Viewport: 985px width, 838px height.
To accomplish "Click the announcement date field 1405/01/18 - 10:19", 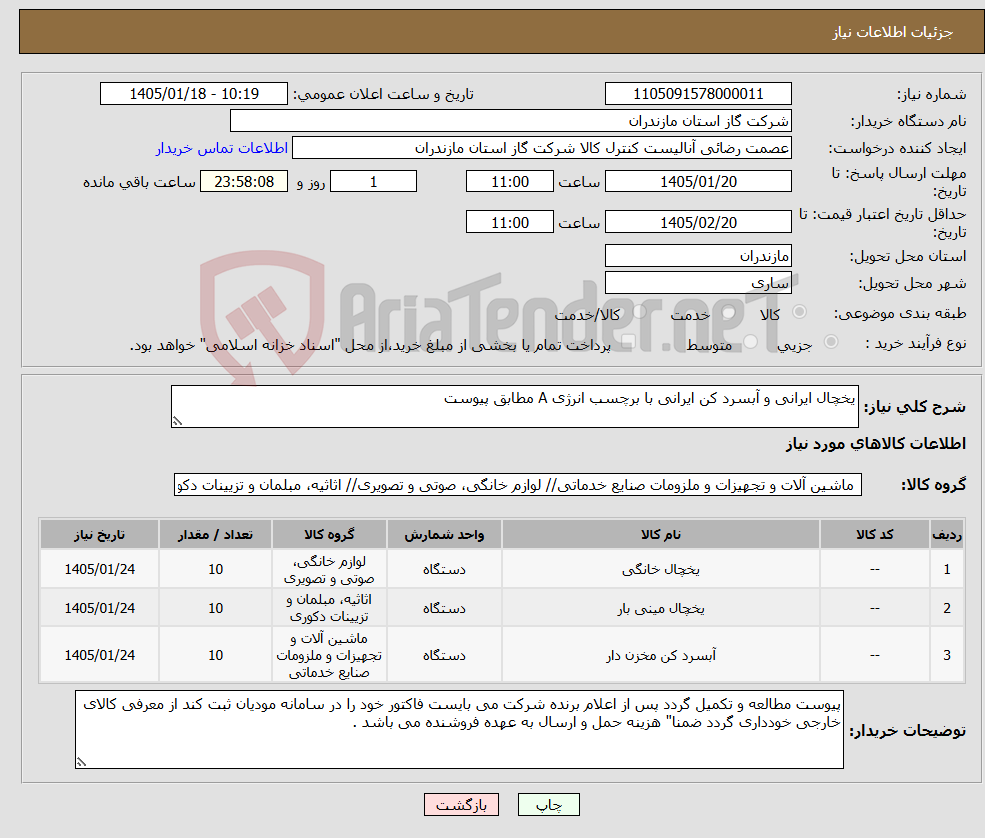I will [193, 94].
